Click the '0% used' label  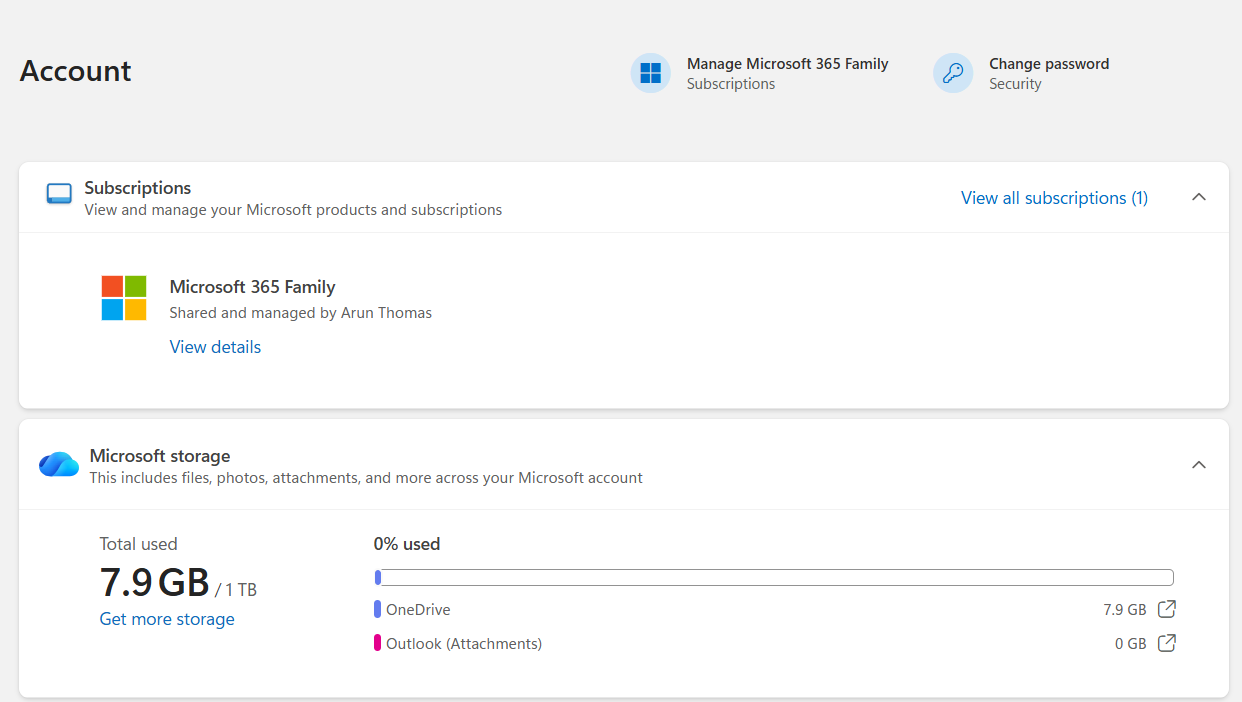(407, 544)
